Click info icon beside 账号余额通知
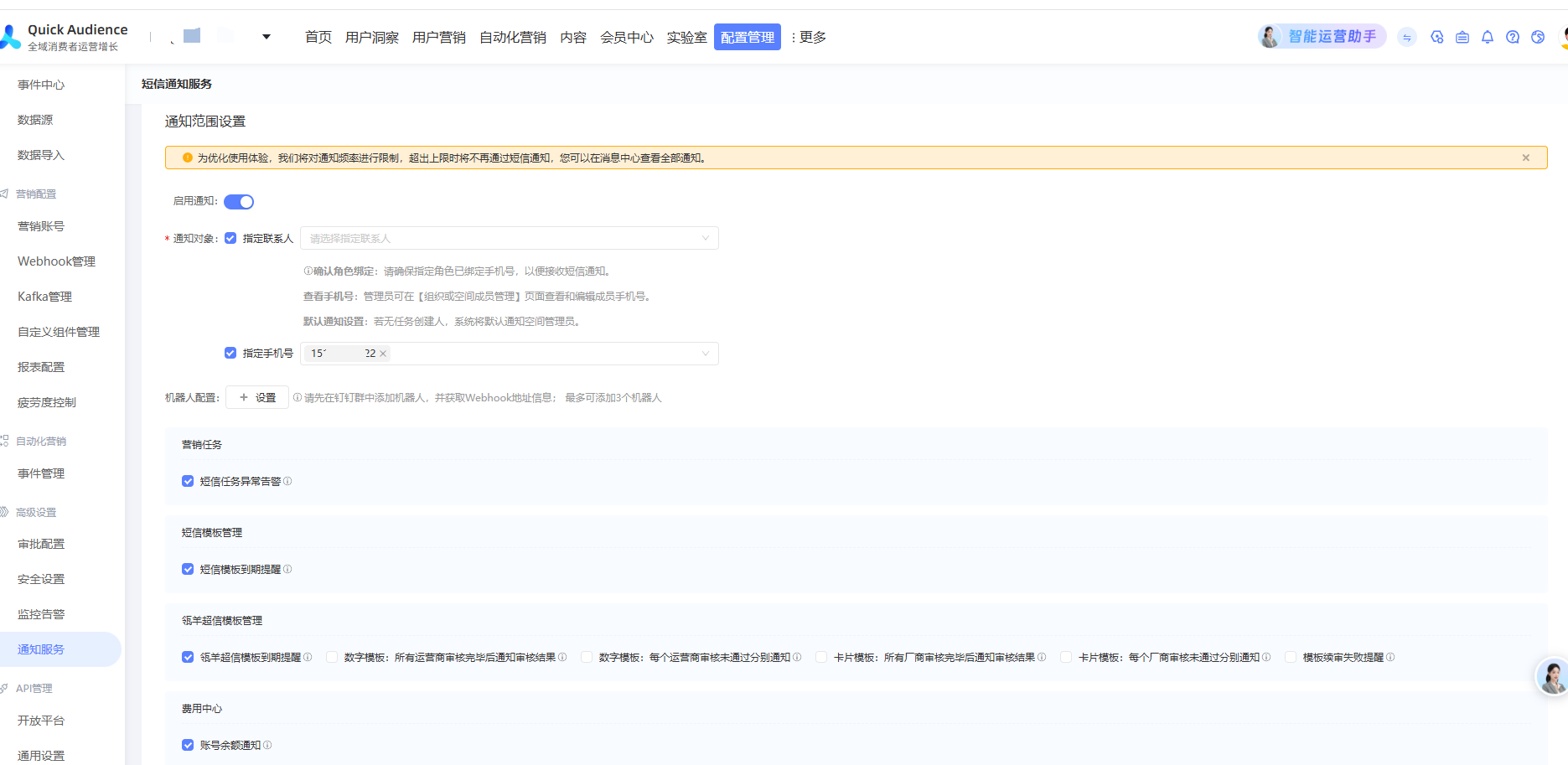 pos(267,745)
